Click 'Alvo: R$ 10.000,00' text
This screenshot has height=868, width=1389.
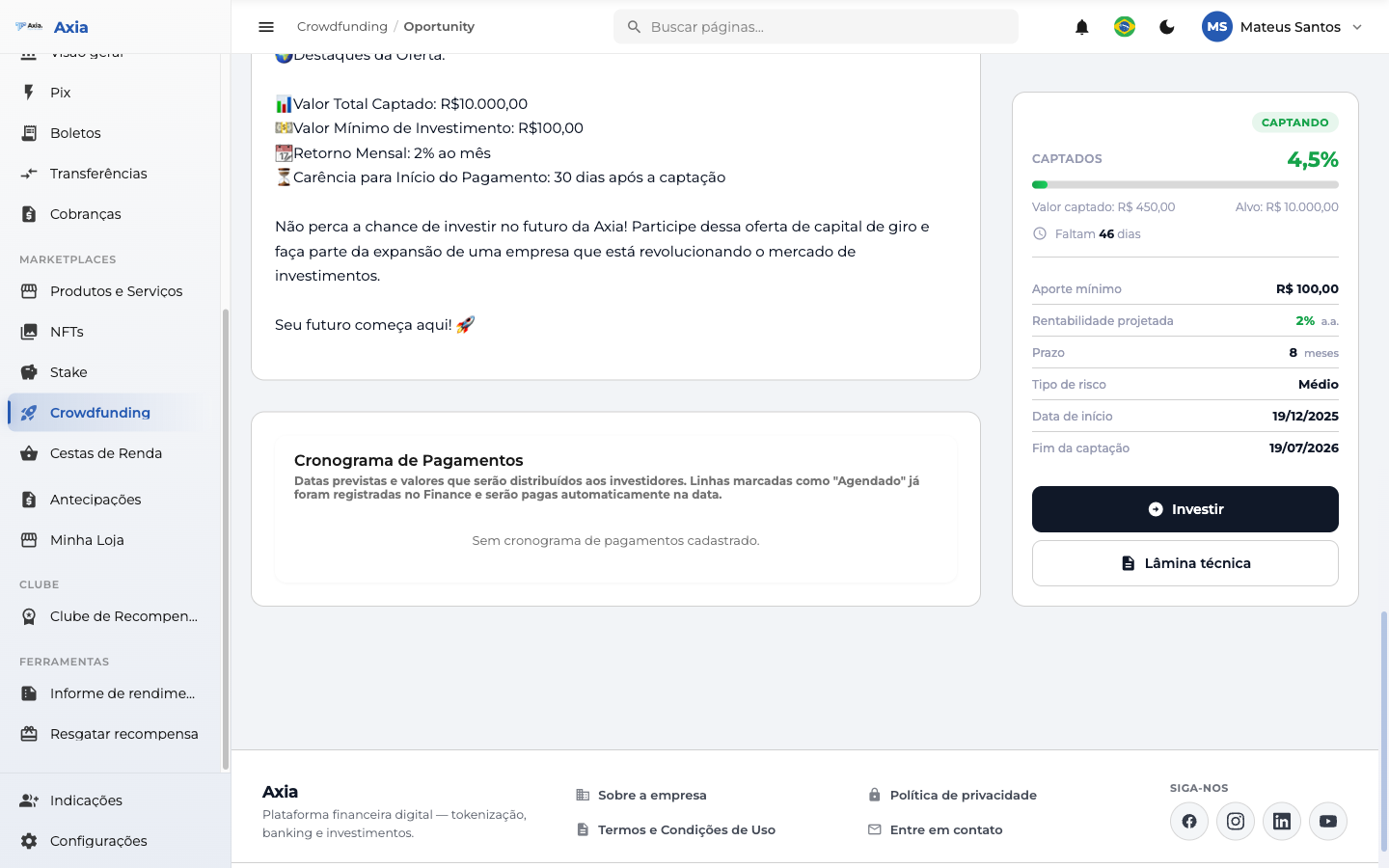pyautogui.click(x=1287, y=207)
